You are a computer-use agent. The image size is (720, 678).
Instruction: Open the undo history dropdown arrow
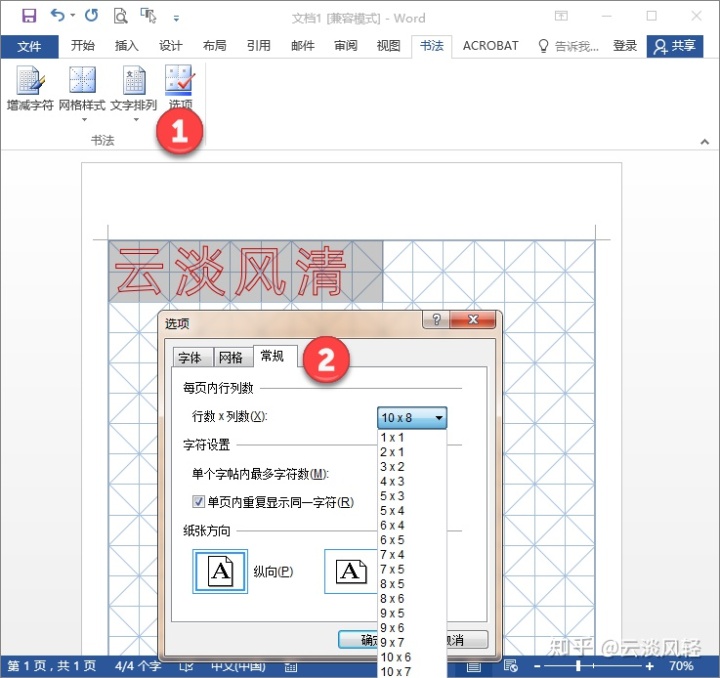click(x=73, y=16)
